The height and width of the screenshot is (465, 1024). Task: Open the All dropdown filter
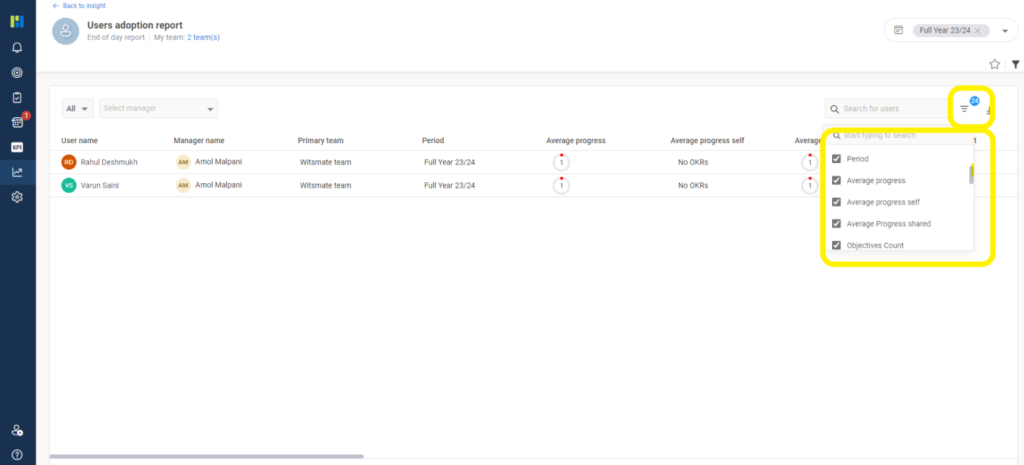[x=78, y=108]
